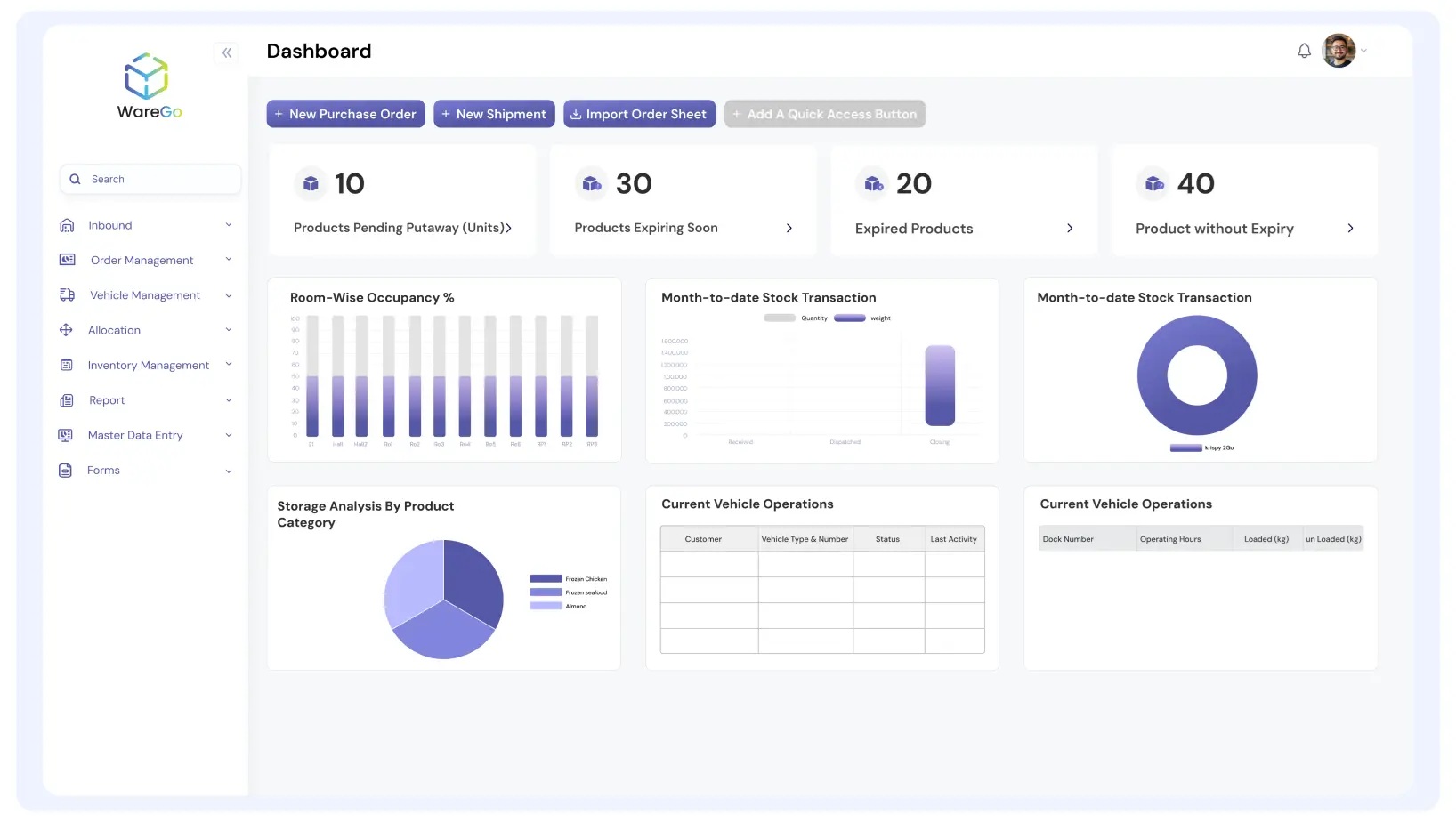Viewport: 1456px width, 822px height.
Task: View details for Products Expiring Soon
Action: 789,228
